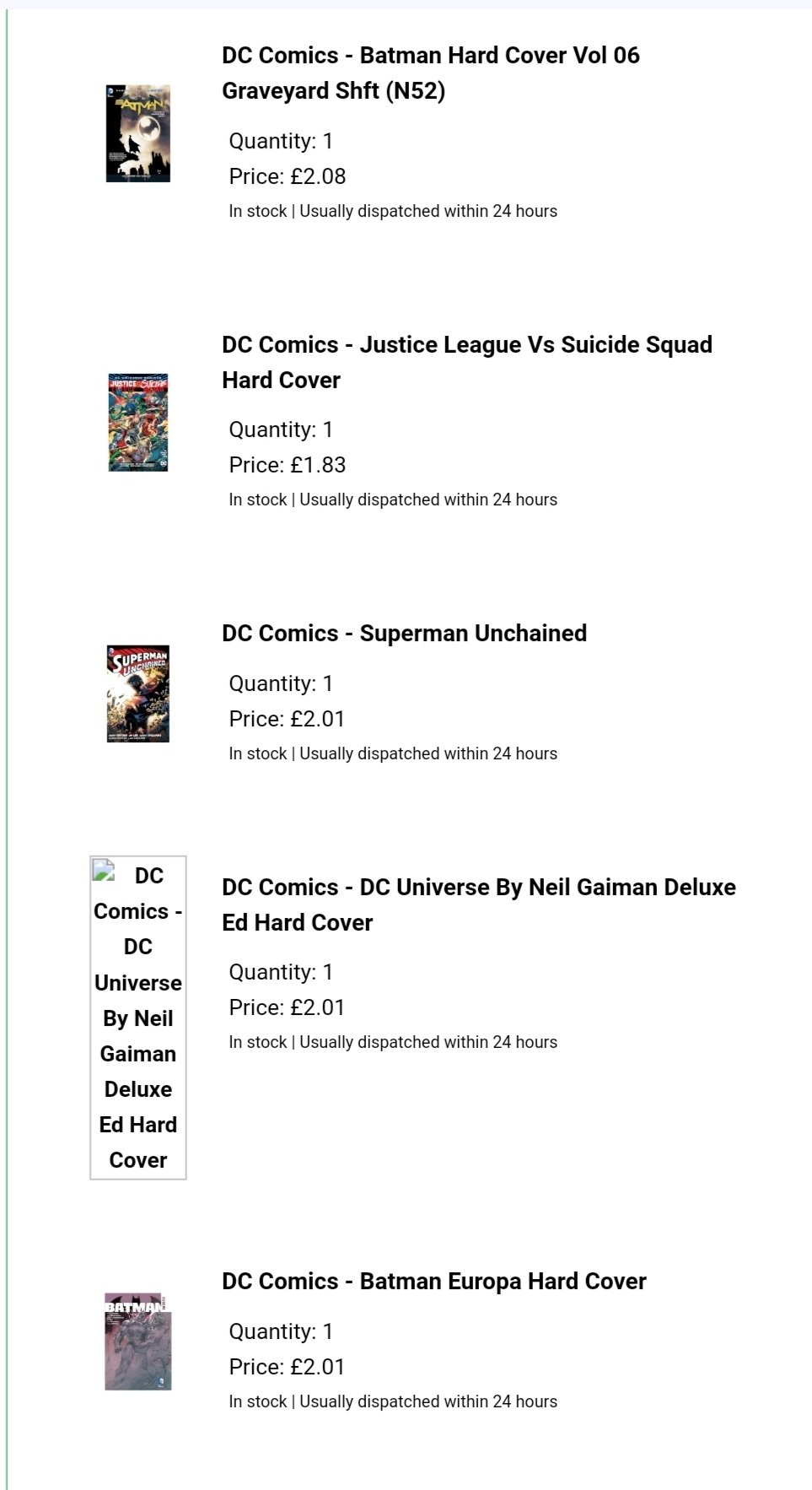This screenshot has width=812, height=1490.
Task: Click the broken Neil Gaiman Deluxe image placeholder
Action: tap(138, 1018)
